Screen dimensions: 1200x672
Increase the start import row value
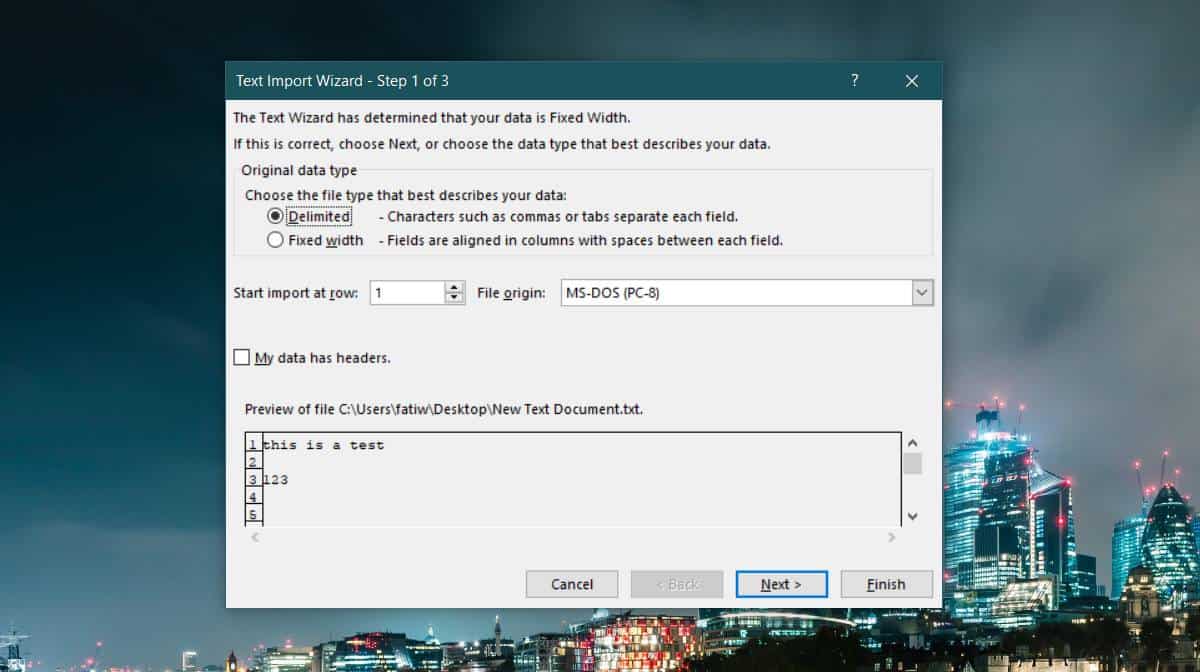455,287
